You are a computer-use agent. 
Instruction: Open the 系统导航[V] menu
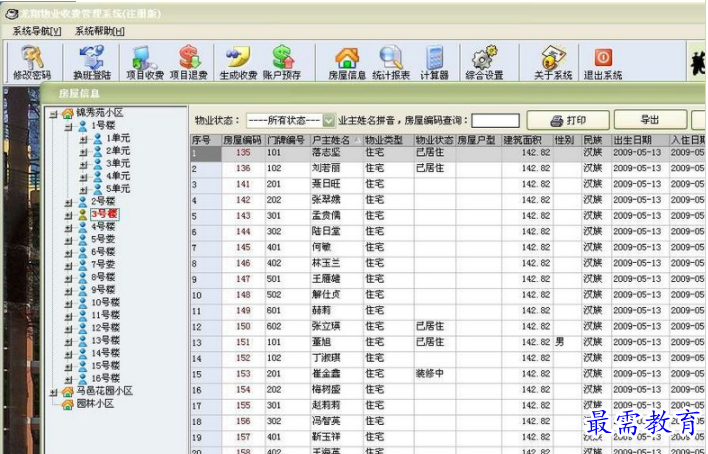point(37,31)
